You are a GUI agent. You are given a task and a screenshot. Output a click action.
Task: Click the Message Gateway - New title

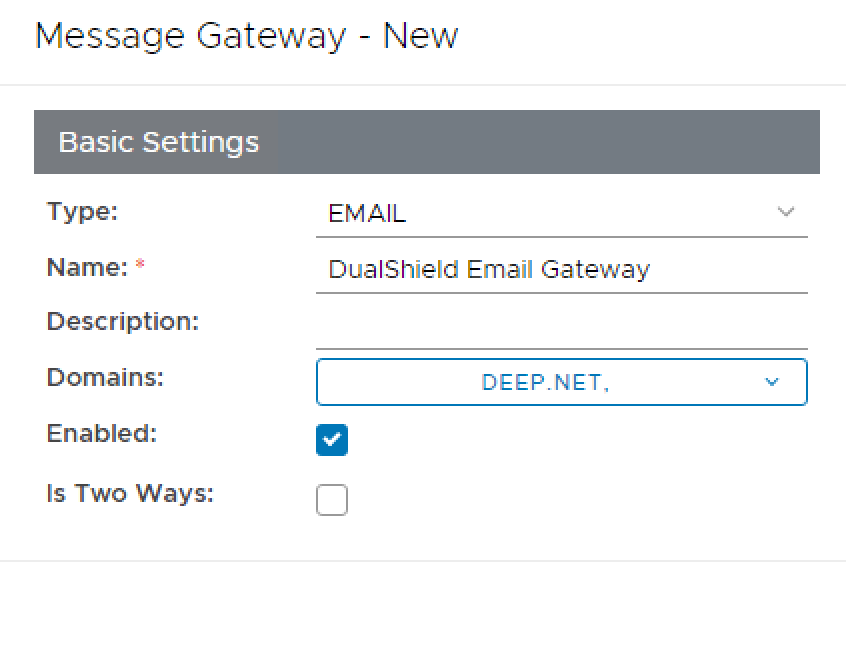coord(246,36)
